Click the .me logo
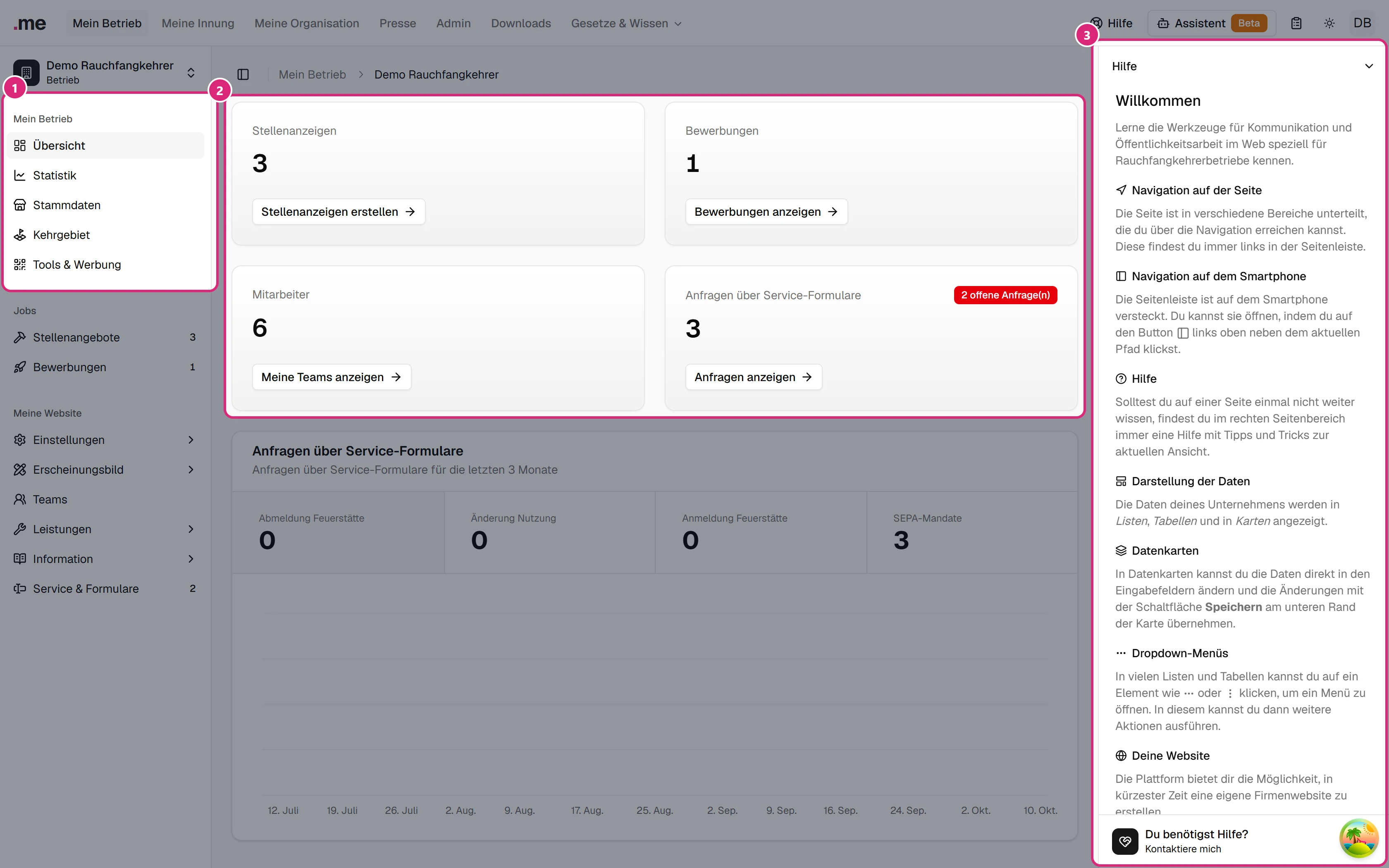 click(30, 24)
